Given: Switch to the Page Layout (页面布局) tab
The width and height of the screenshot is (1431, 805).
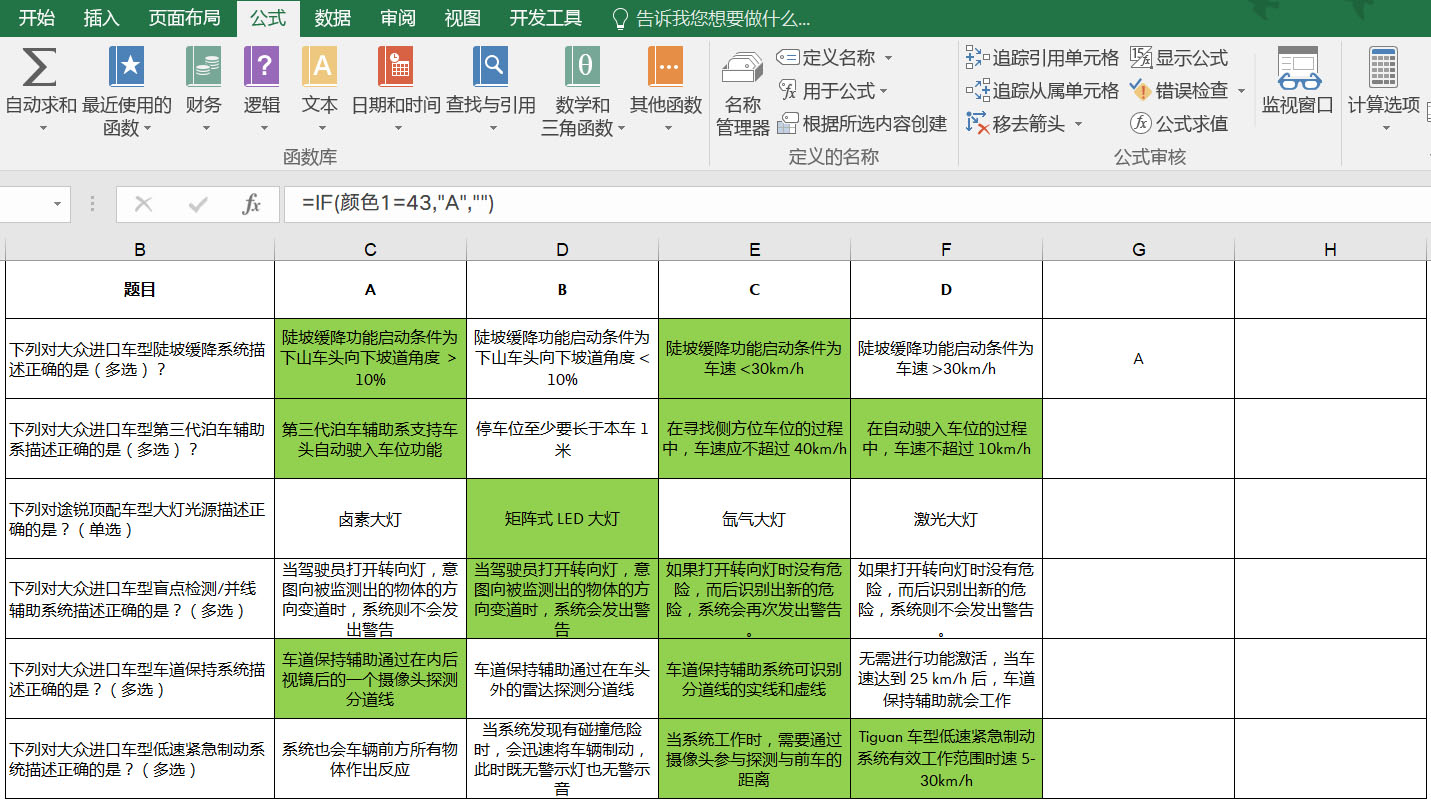Looking at the screenshot, I should 184,18.
